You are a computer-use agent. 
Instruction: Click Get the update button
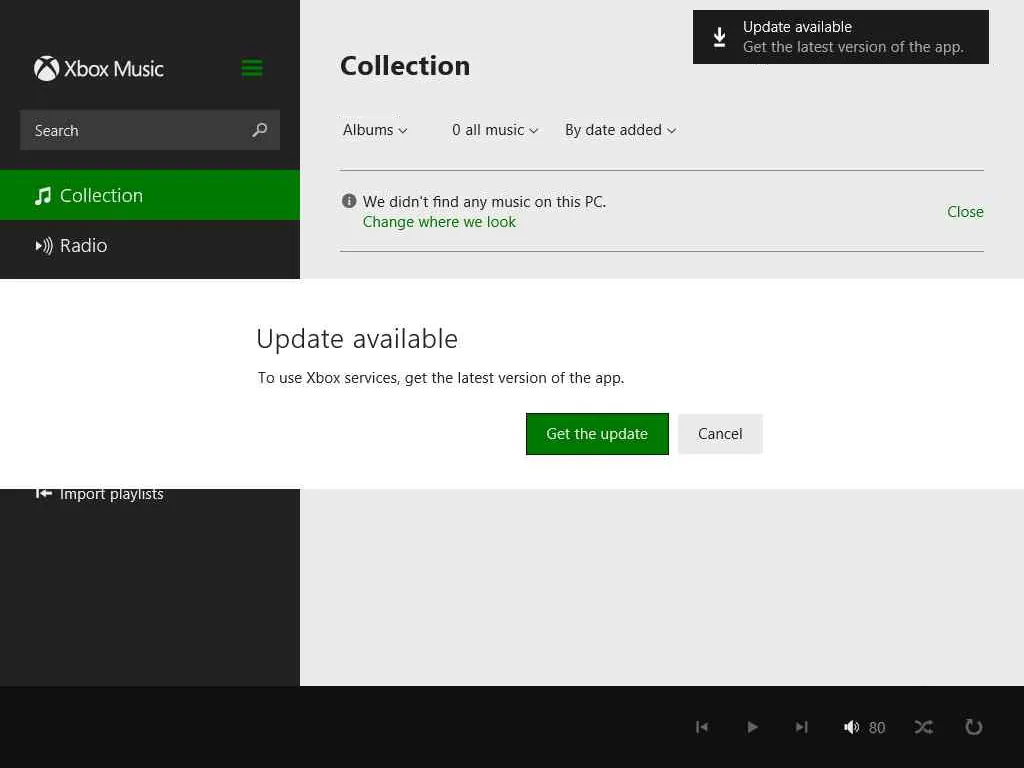pyautogui.click(x=597, y=434)
